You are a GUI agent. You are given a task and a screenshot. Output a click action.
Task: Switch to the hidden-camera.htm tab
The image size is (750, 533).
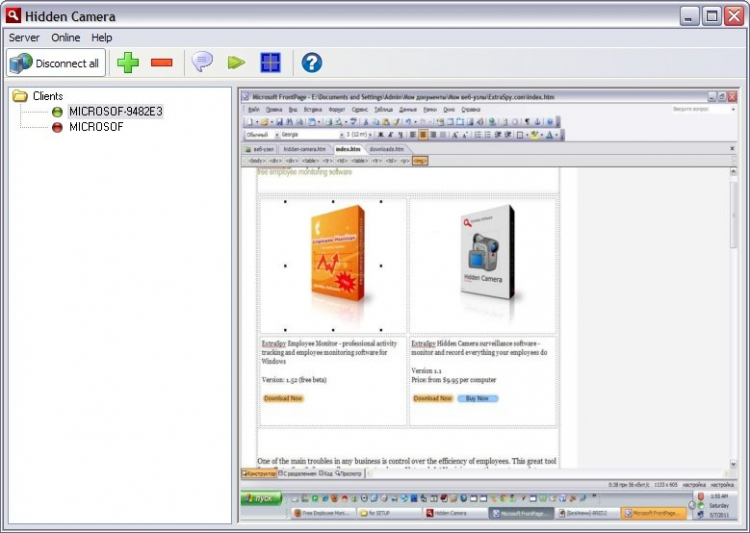305,149
